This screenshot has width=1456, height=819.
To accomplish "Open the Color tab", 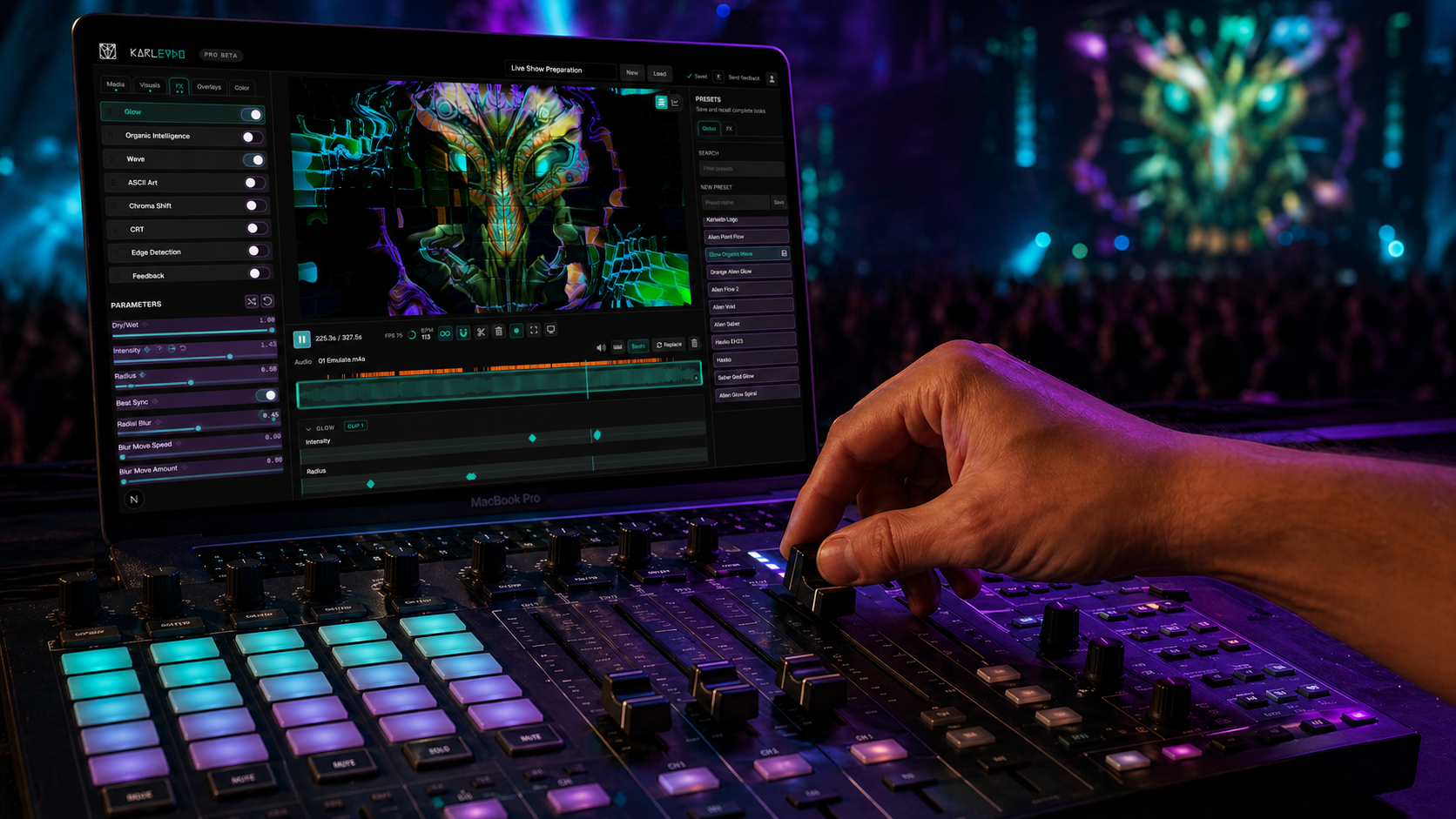I will point(242,88).
